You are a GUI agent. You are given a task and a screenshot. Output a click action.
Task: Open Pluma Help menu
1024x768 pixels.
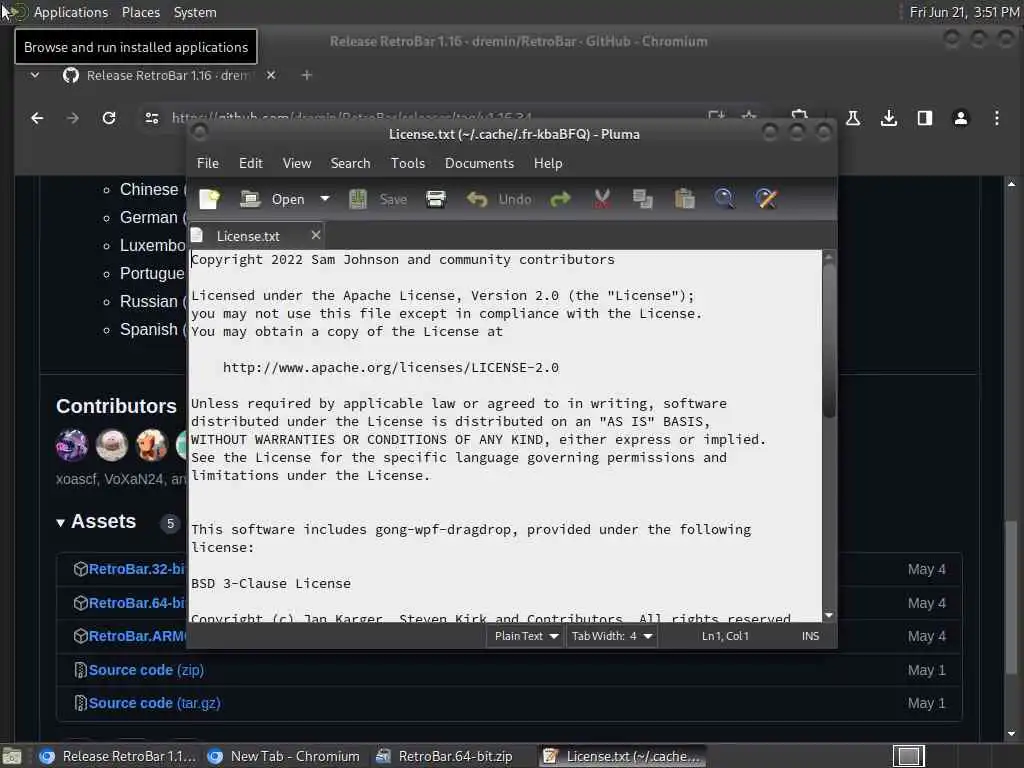[548, 163]
